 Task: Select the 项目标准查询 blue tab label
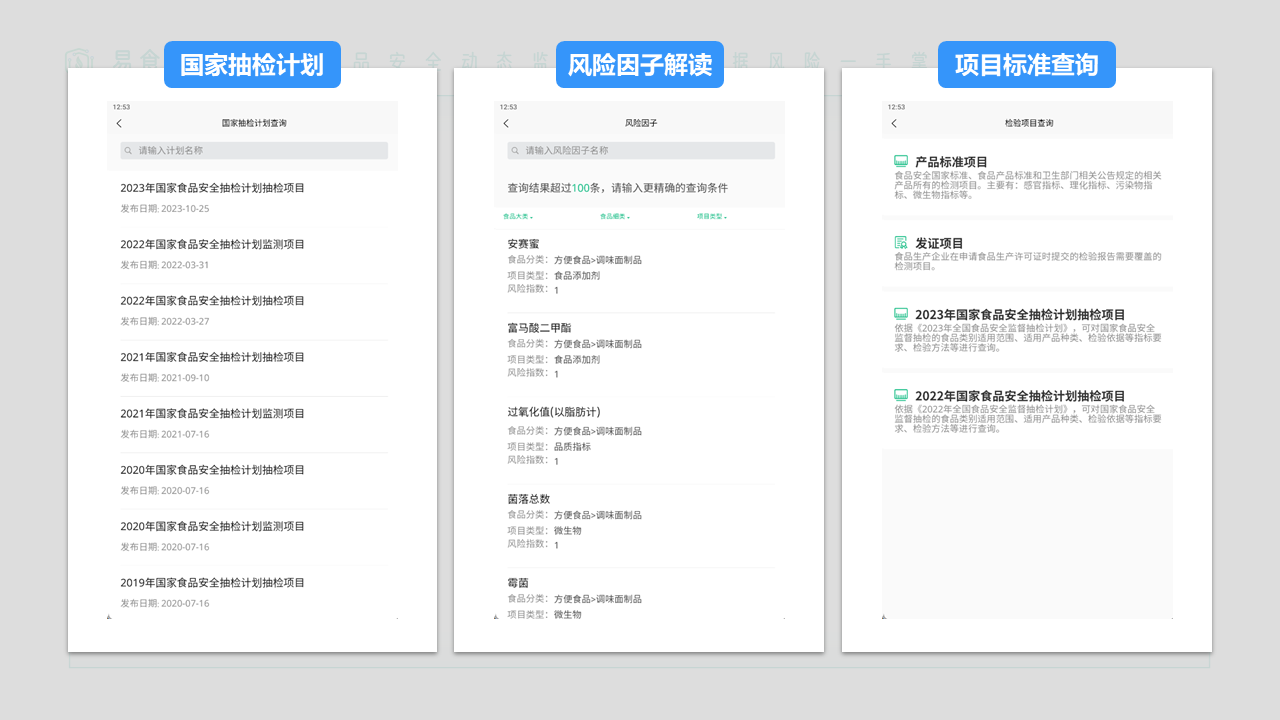(x=1026, y=65)
